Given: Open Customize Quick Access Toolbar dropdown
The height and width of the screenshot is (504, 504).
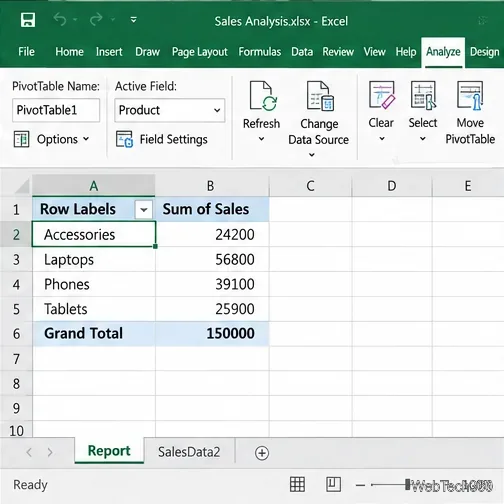Looking at the screenshot, I should (x=134, y=20).
